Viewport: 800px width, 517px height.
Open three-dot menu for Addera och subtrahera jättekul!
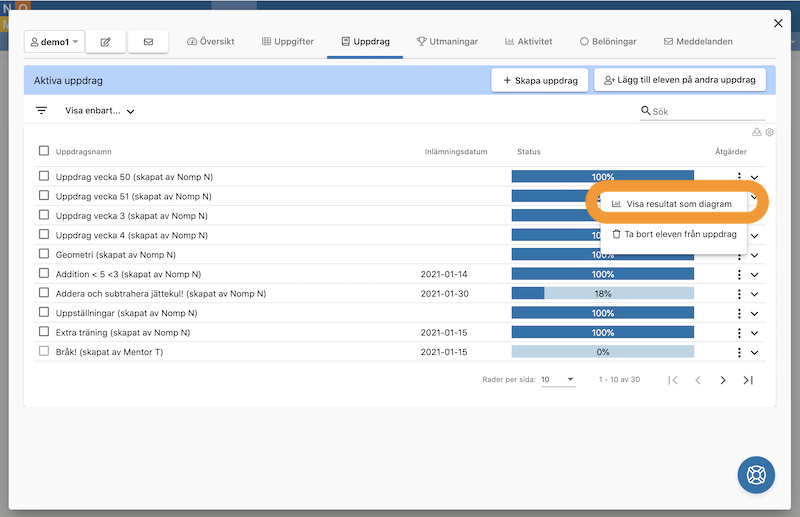tap(739, 294)
